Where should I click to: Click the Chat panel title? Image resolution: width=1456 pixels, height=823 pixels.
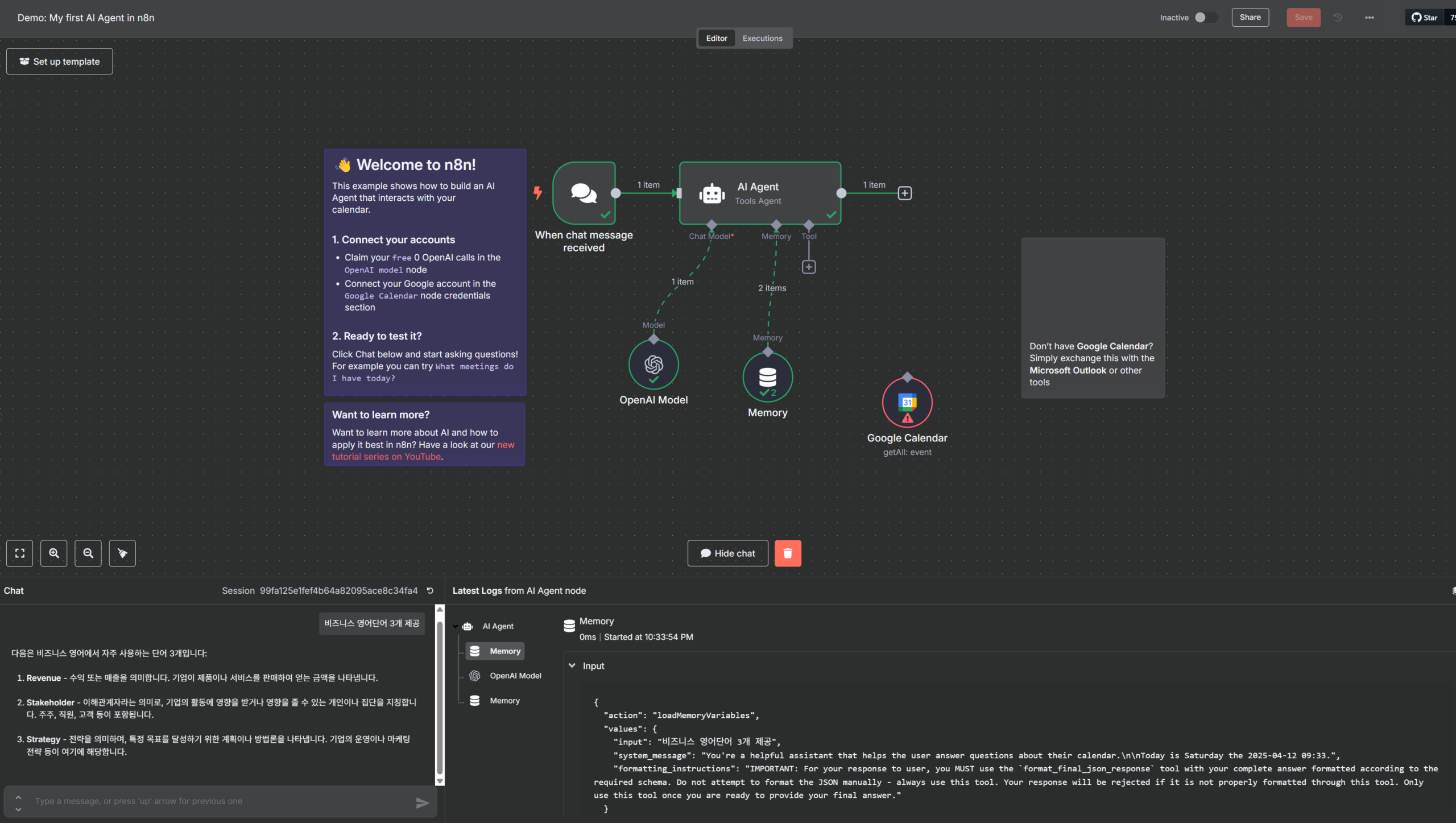[14, 591]
